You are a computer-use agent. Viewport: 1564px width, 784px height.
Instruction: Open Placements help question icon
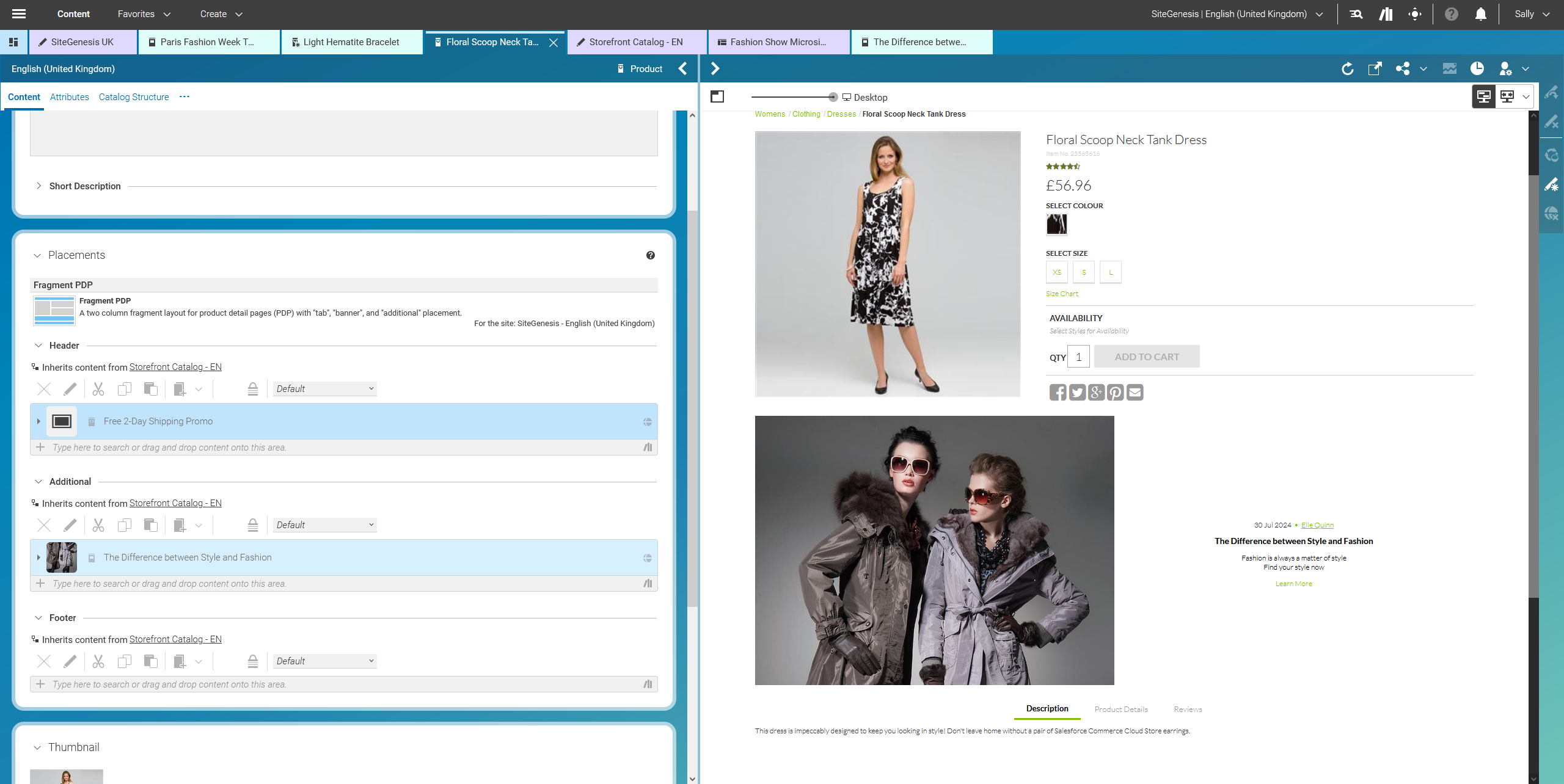(650, 255)
